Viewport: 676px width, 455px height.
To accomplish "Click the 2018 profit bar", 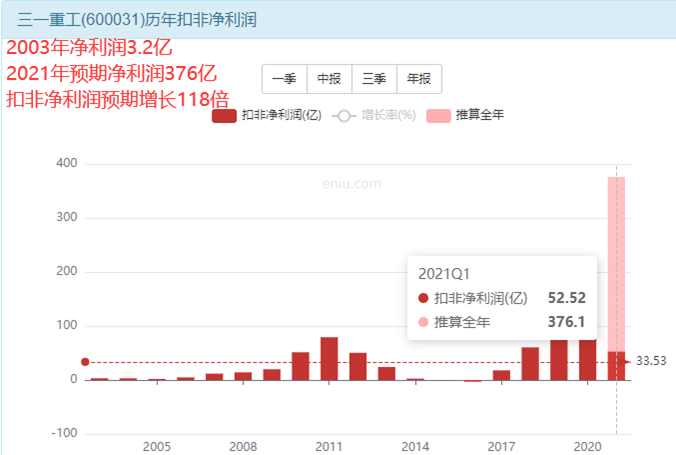I will (530, 364).
